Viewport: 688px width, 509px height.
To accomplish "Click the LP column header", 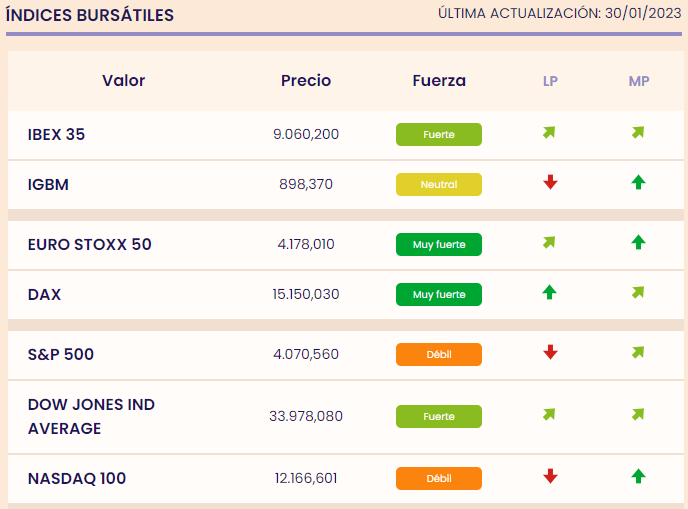I will [550, 81].
